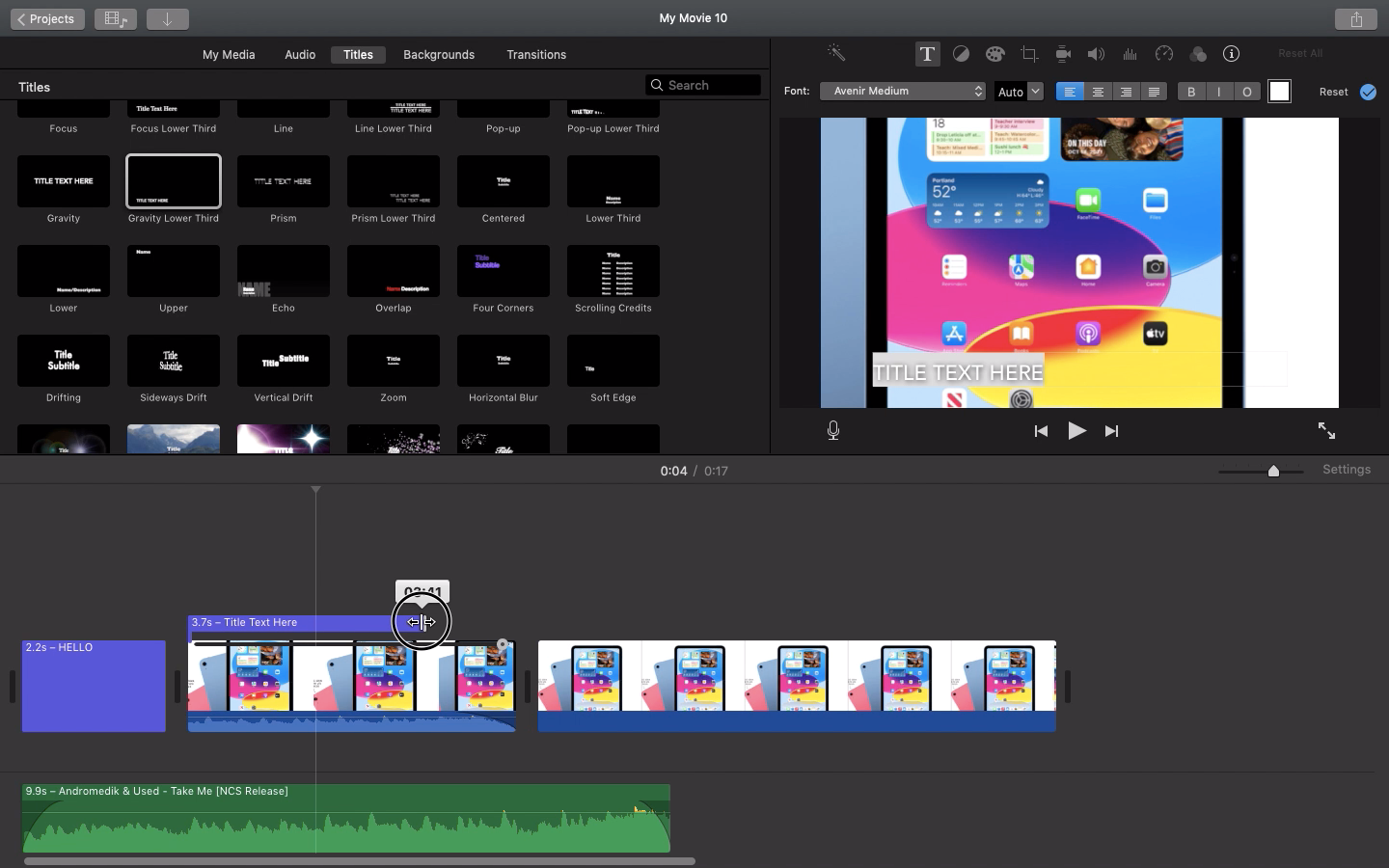
Task: Click the magic wand auto-enhance icon
Action: [836, 54]
